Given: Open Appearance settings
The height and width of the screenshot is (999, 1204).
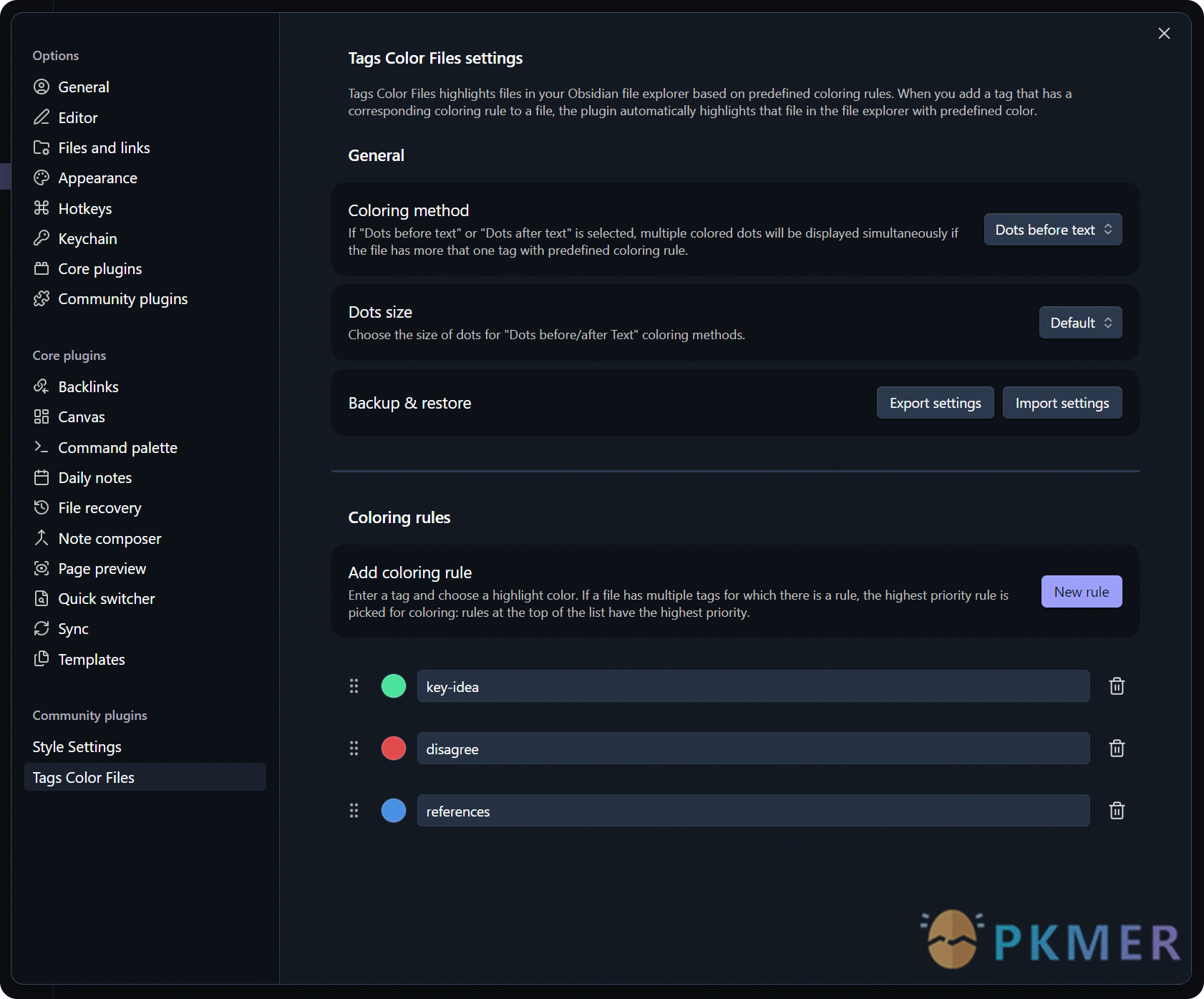Looking at the screenshot, I should pos(145,178).
